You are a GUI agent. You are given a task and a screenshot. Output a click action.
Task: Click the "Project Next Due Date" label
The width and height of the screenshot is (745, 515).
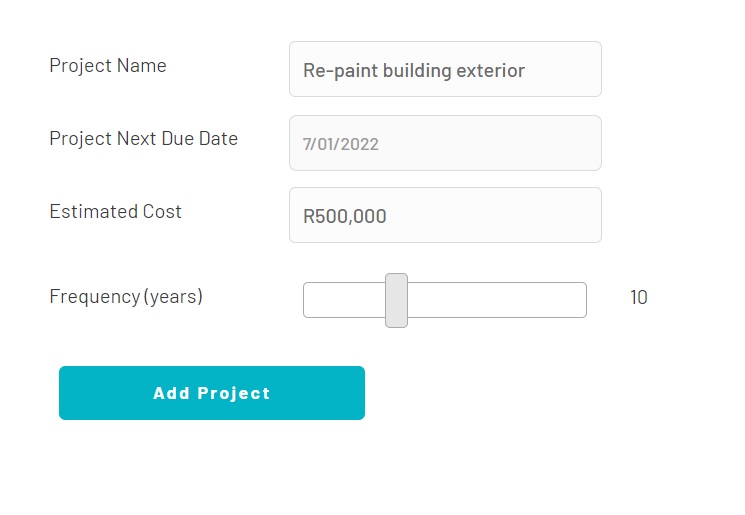click(143, 139)
